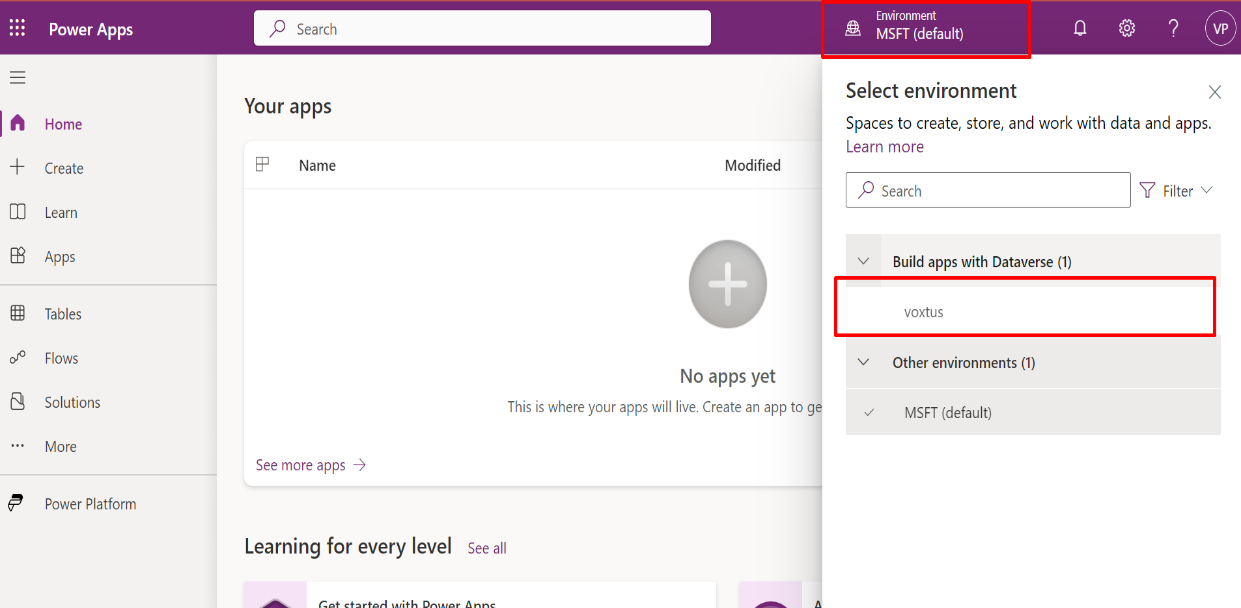Click the large plus create-app circle

[728, 285]
